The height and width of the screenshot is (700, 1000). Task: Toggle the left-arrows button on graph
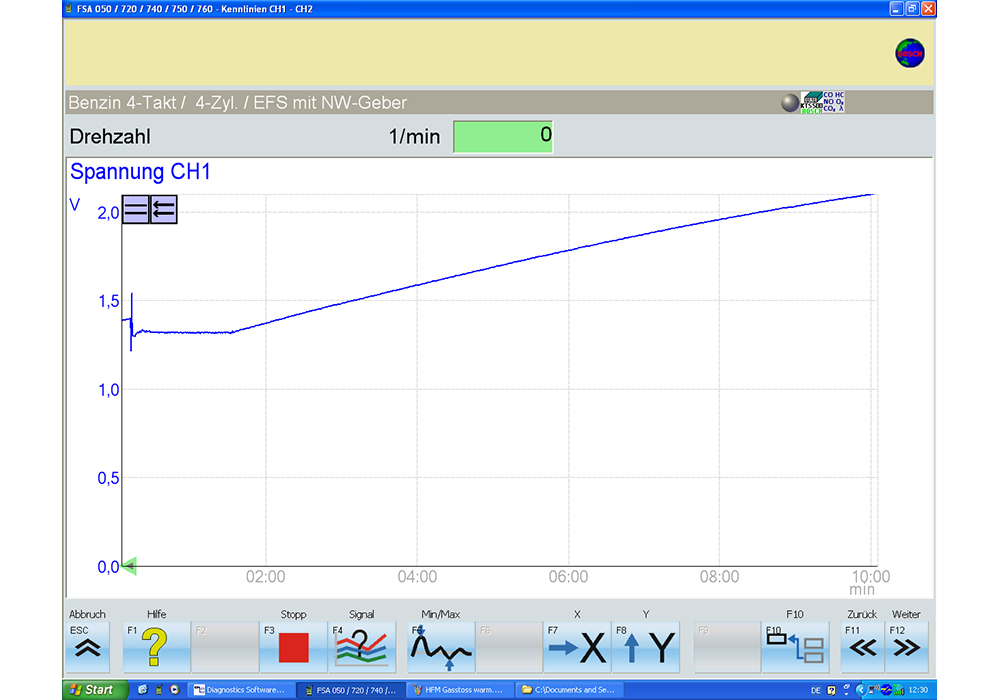164,209
